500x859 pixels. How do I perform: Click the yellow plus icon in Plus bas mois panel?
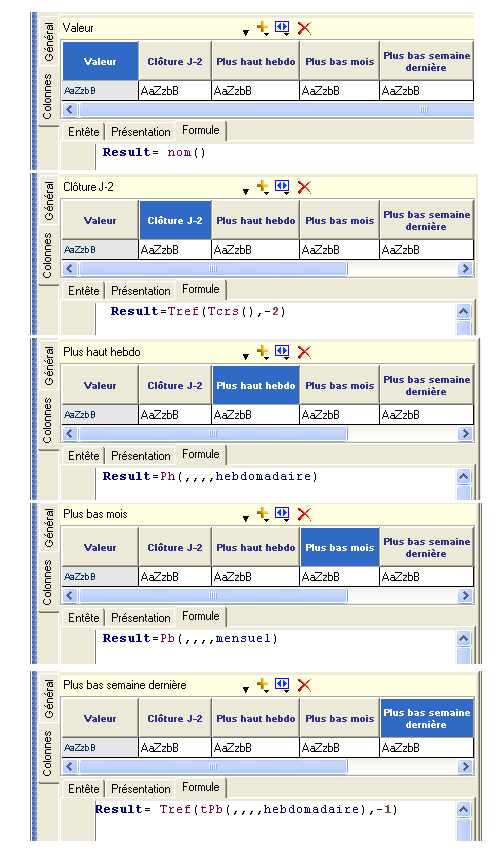pyautogui.click(x=263, y=513)
